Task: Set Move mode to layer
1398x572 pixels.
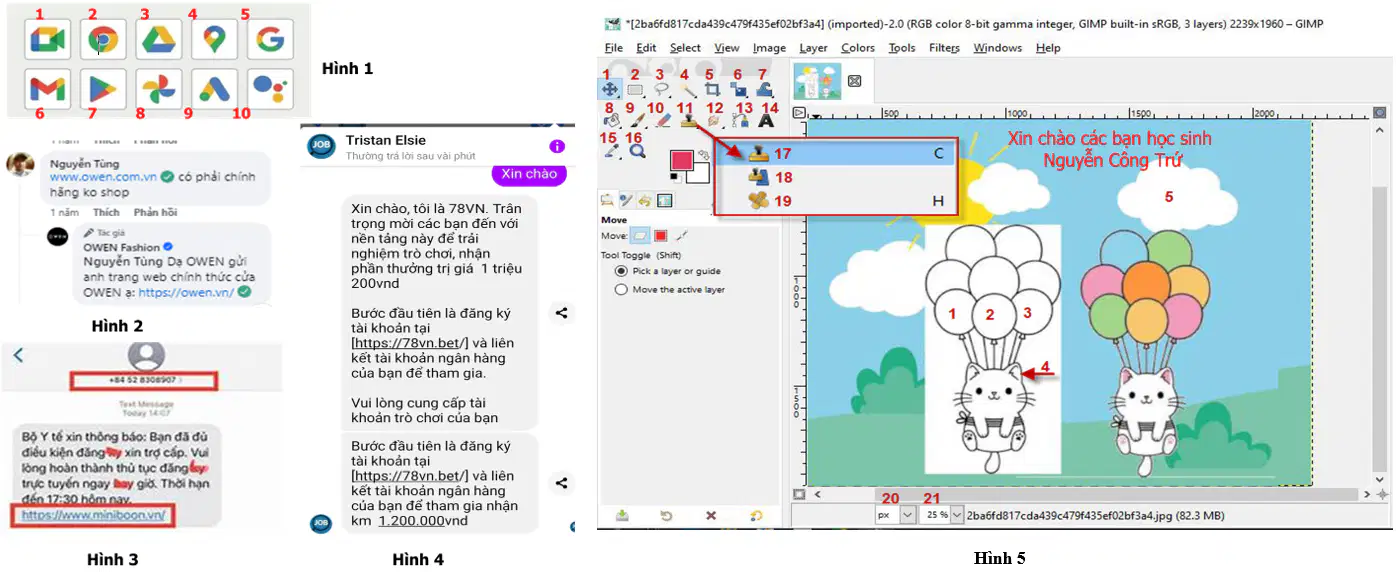Action: 638,236
